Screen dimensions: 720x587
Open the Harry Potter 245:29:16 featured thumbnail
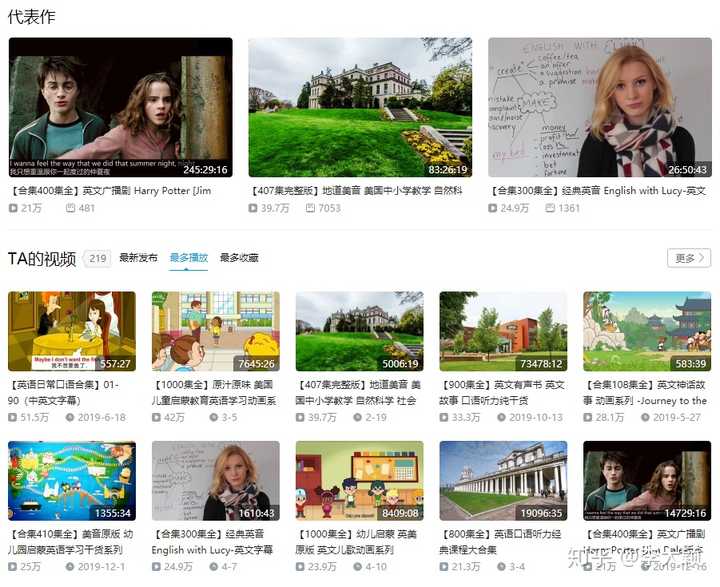120,107
